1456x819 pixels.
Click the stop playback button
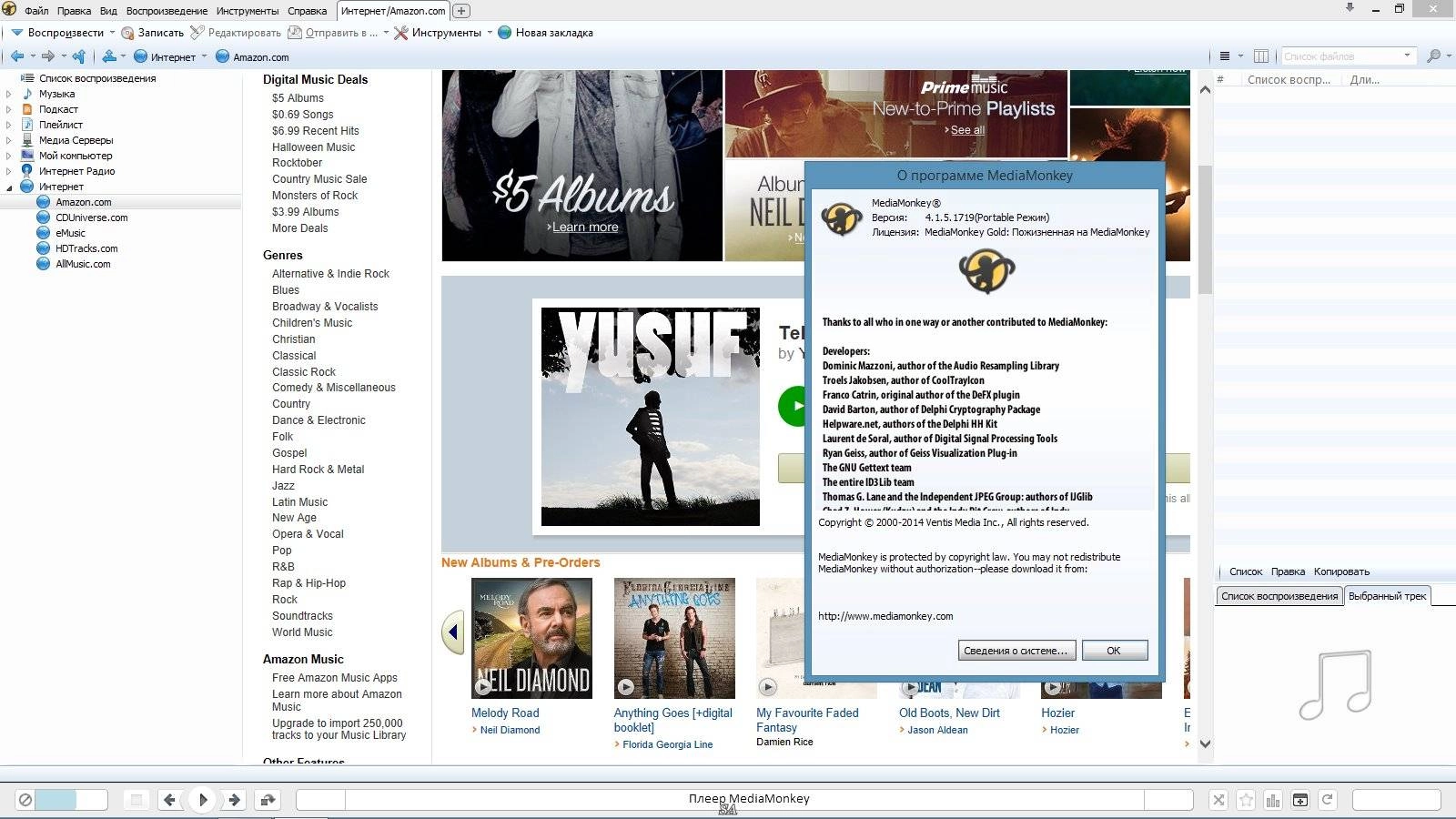[136, 800]
